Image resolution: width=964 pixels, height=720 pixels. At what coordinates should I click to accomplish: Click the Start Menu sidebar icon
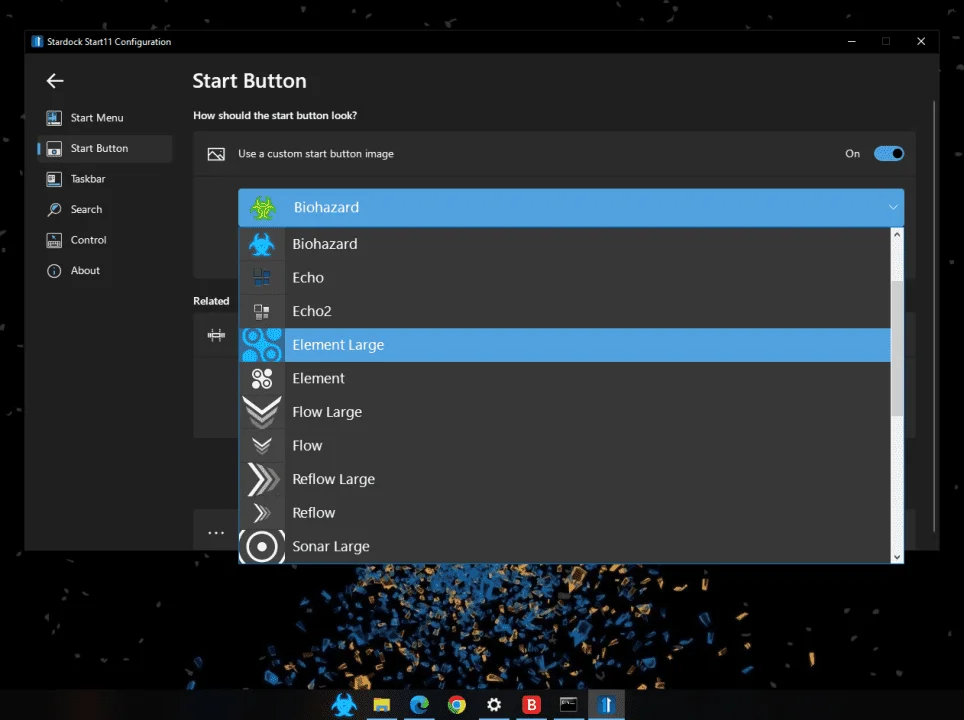pyautogui.click(x=54, y=117)
